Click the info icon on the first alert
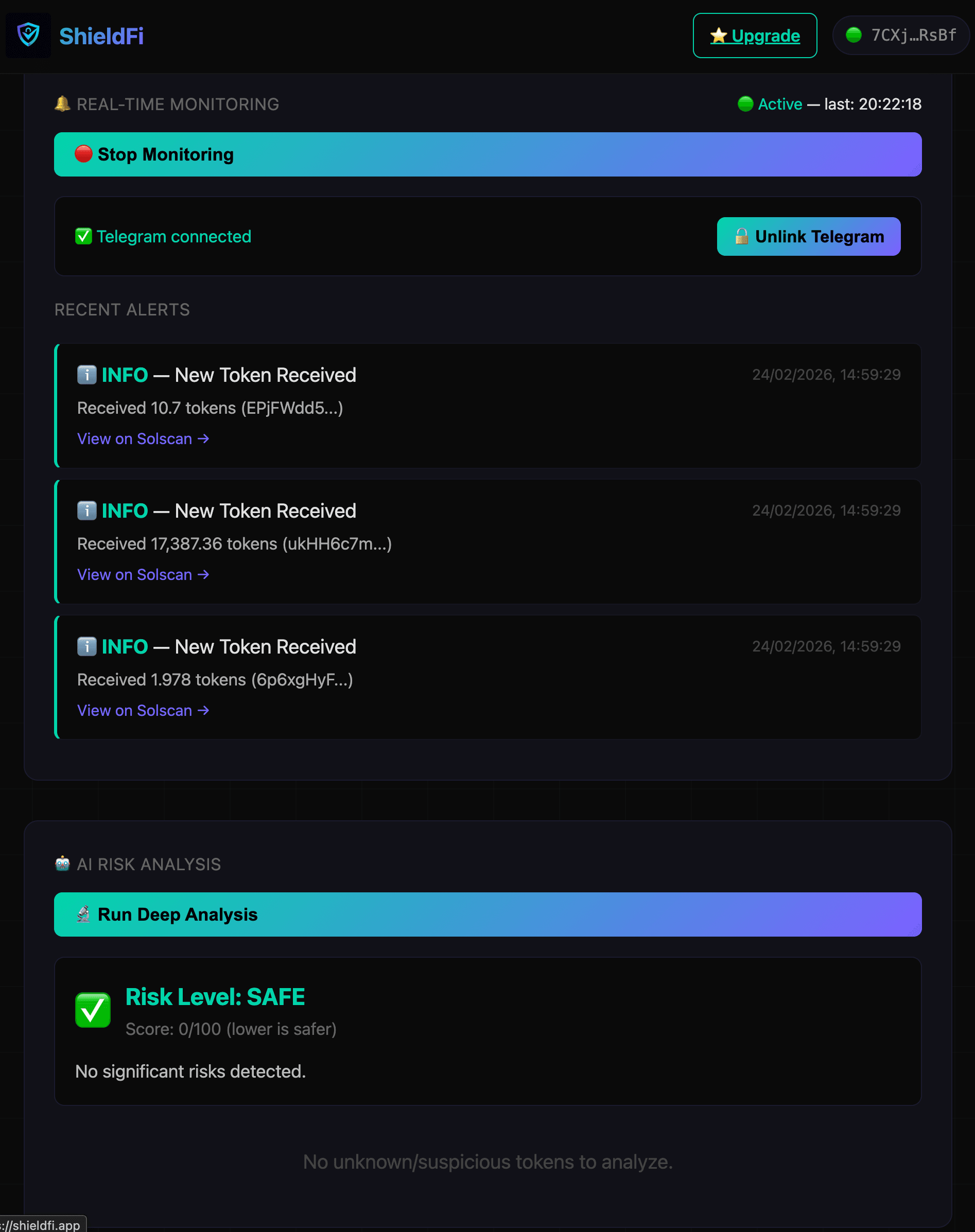975x1232 pixels. [x=86, y=375]
